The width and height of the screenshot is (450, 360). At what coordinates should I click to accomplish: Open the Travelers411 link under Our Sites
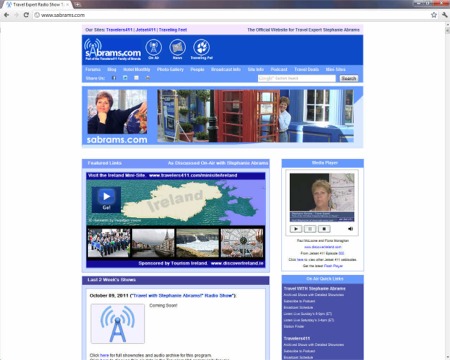(119, 30)
